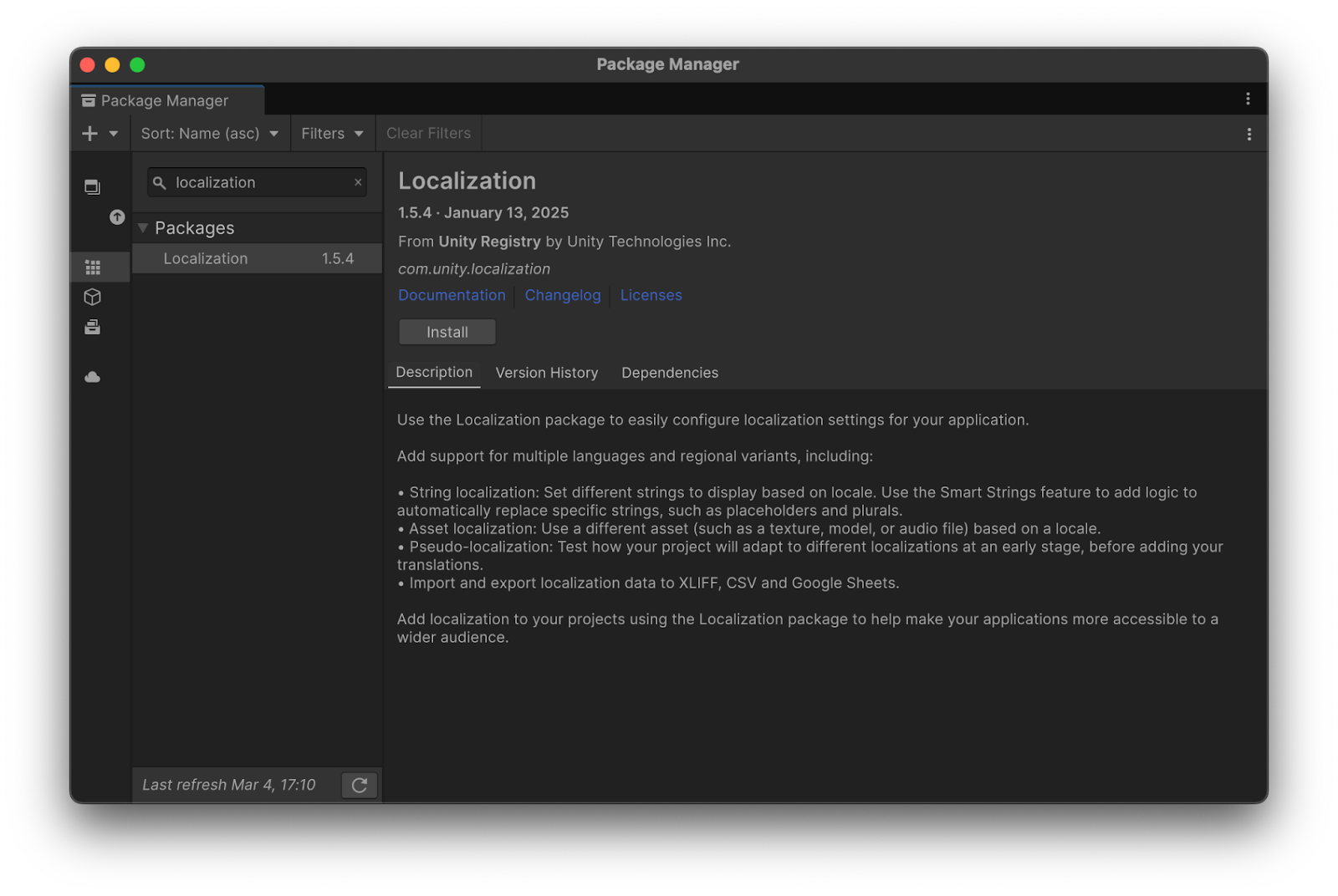
Task: Minimize the window with yellow button
Action: (112, 65)
